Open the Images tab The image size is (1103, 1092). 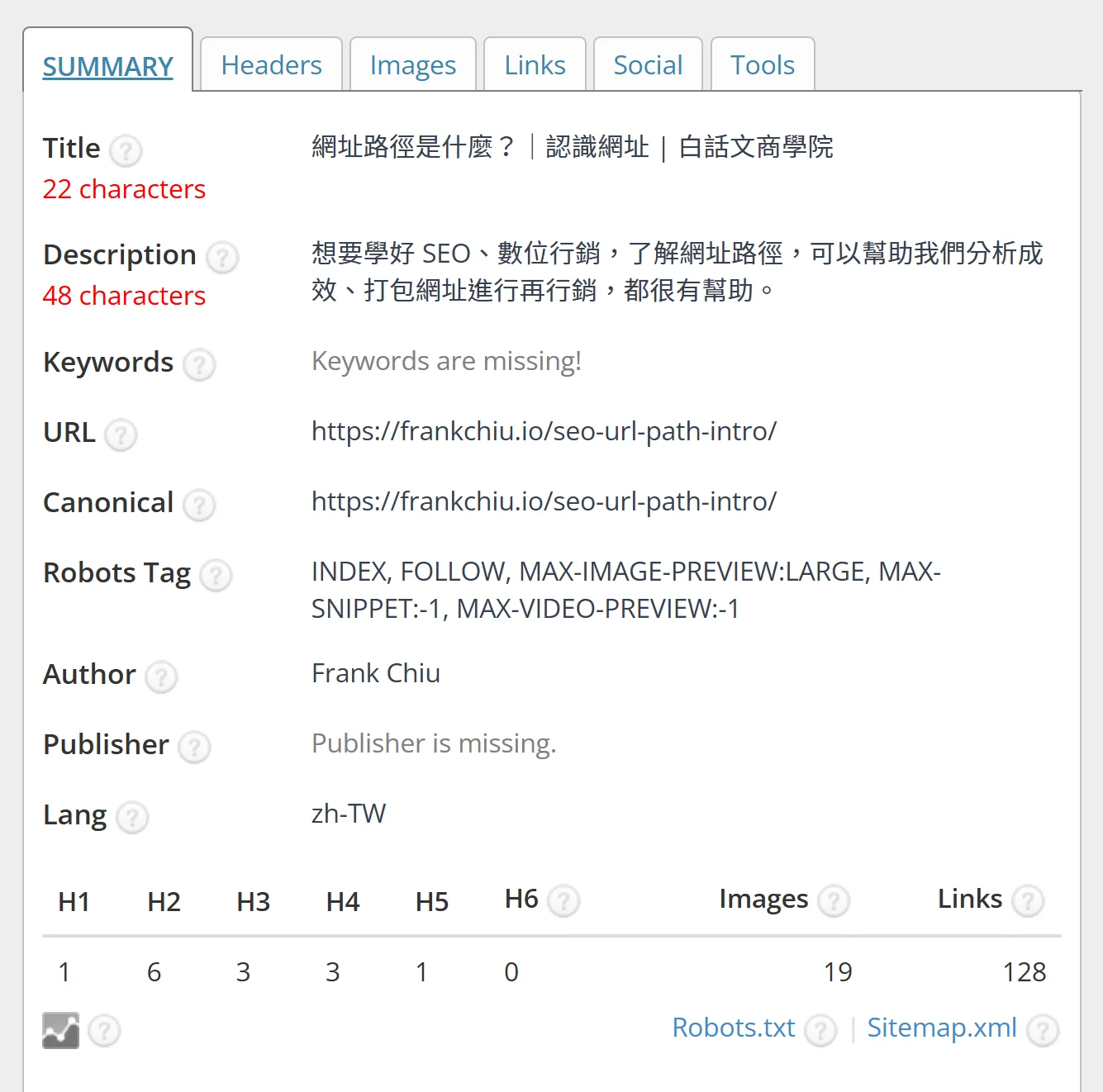(412, 65)
